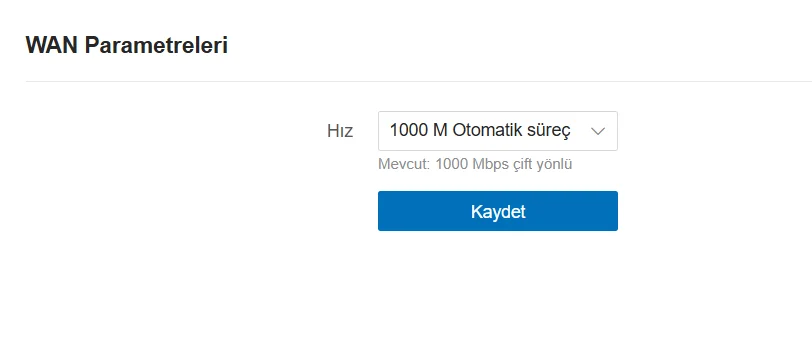
Task: Focus the speed select box beside Hız
Action: point(498,131)
